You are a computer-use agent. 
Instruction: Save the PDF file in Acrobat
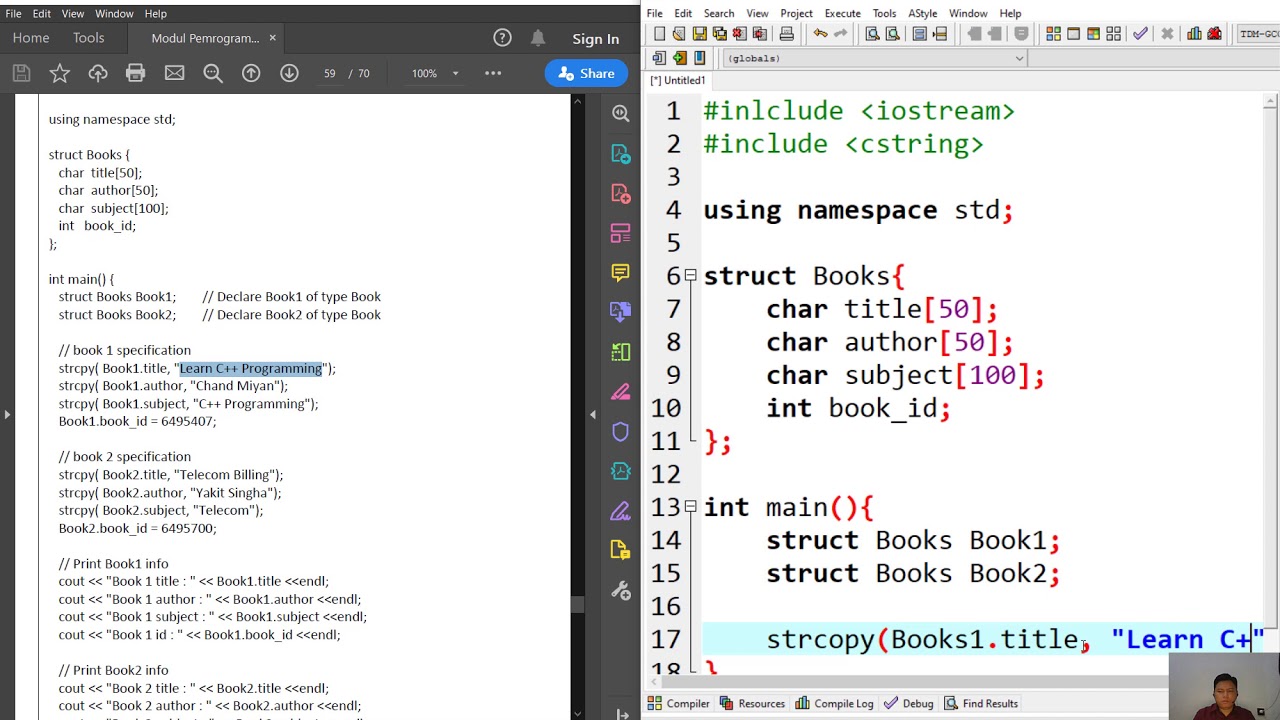coord(21,73)
